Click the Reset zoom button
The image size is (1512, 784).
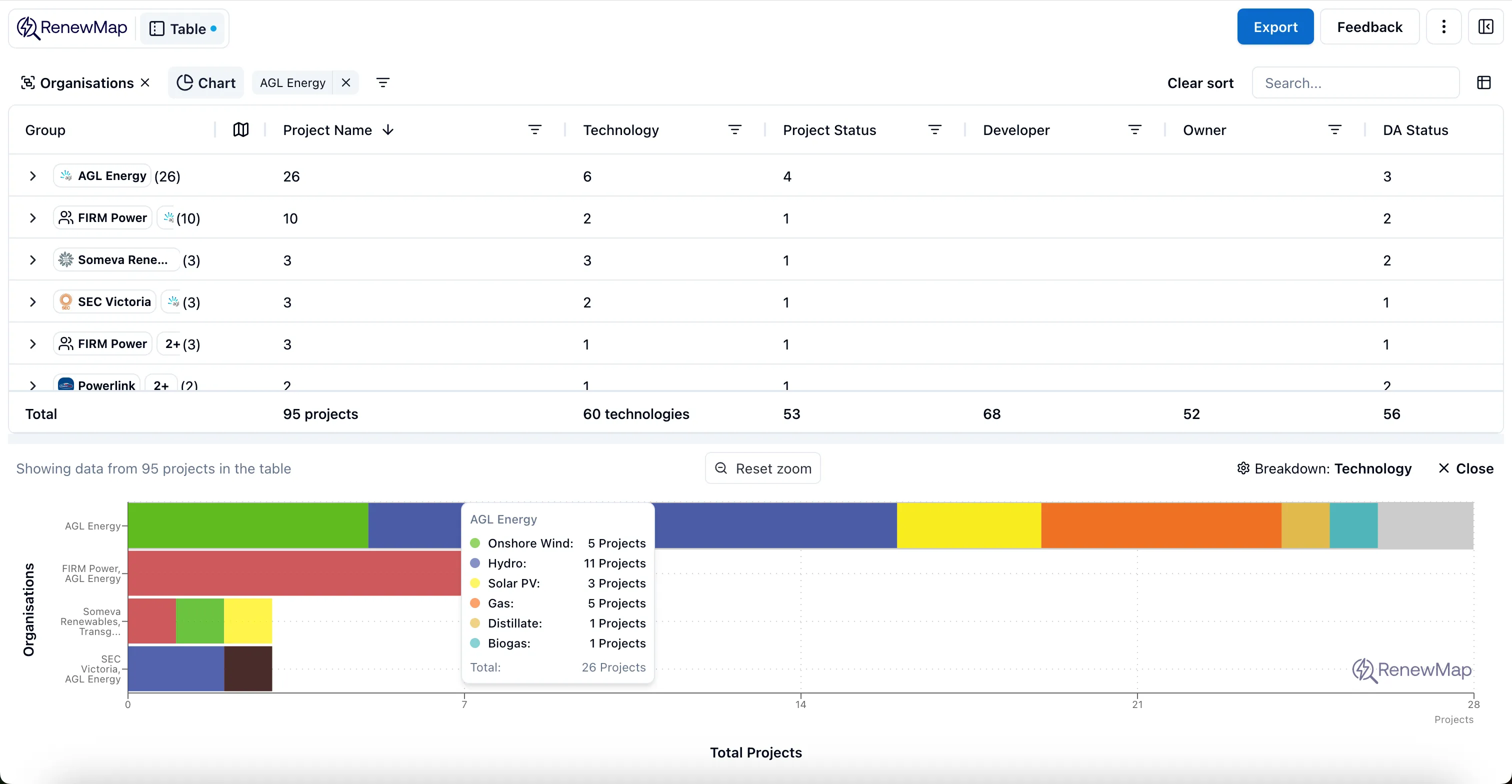pyautogui.click(x=762, y=468)
